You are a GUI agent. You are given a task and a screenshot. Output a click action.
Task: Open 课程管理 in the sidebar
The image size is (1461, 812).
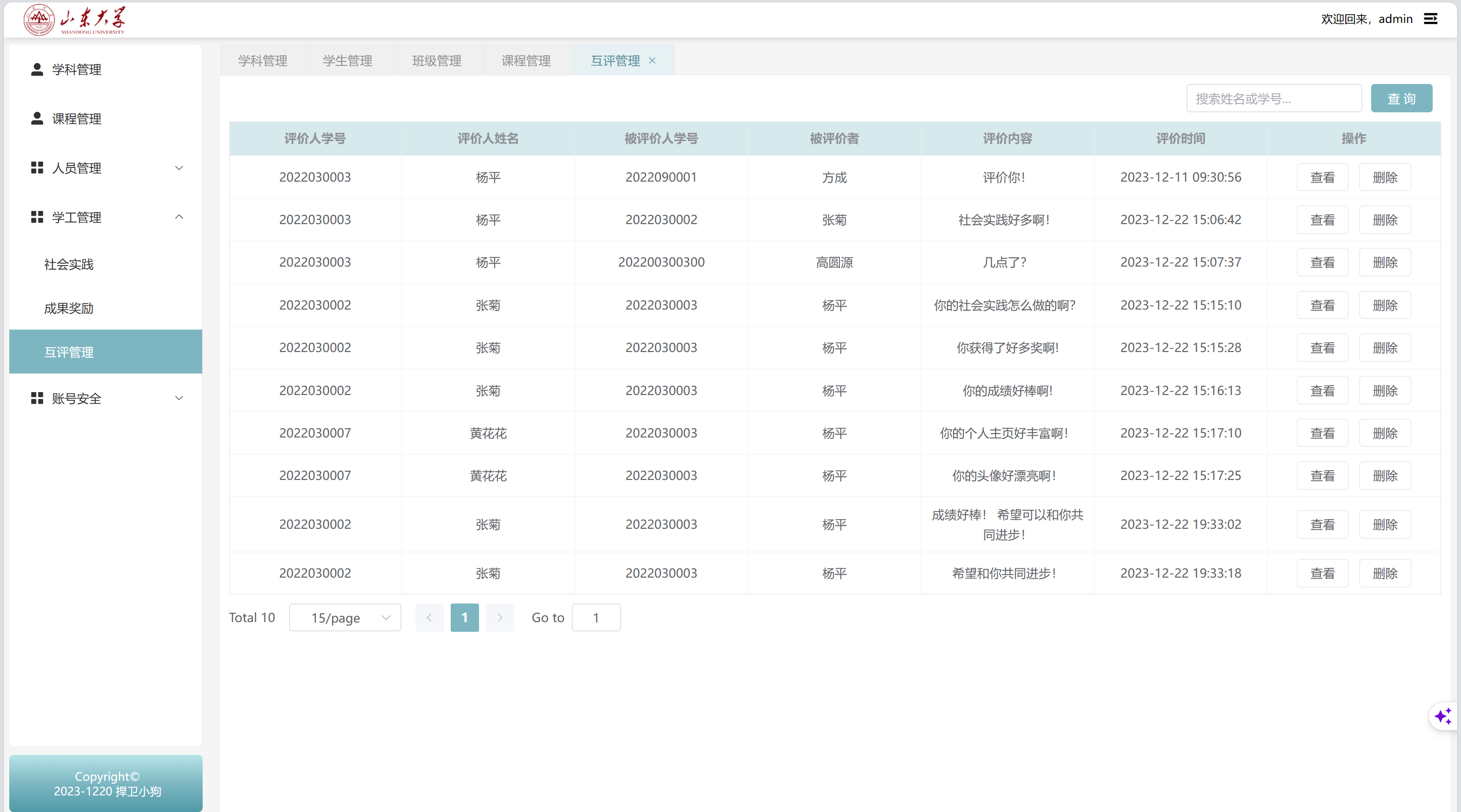tap(105, 119)
